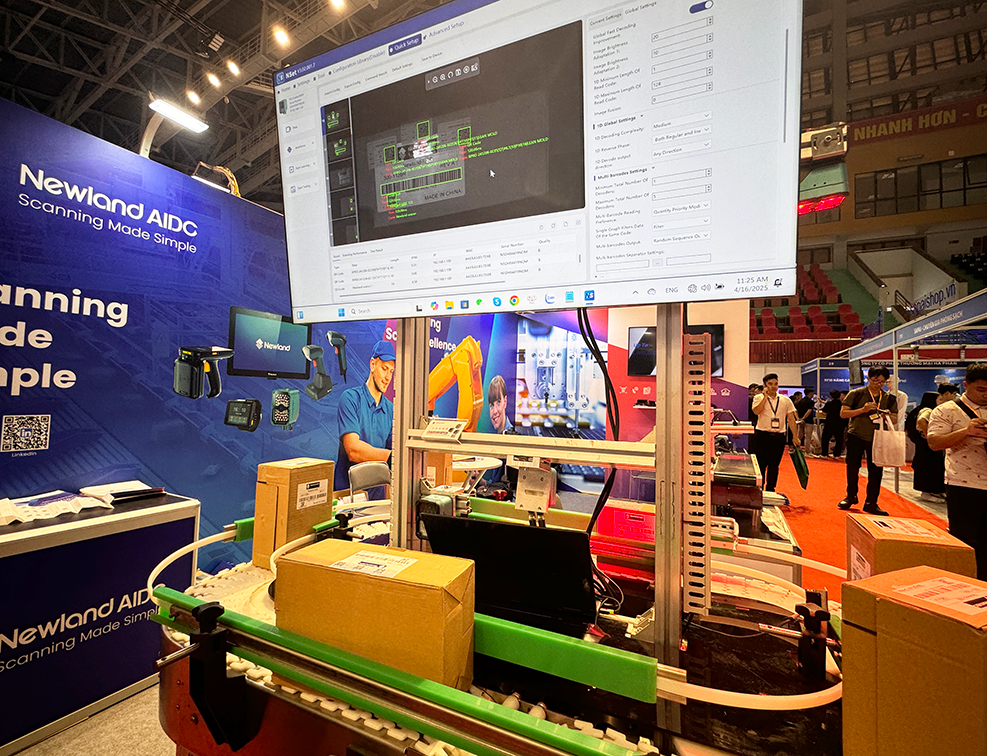Click the Export Config button
This screenshot has height=756, width=987.
tap(352, 83)
